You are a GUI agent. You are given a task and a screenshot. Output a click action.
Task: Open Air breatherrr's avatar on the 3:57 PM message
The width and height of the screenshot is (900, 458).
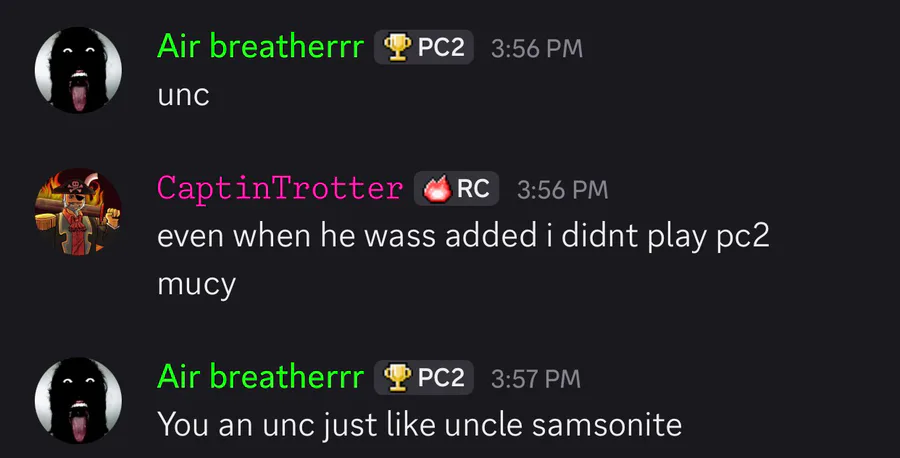point(78,401)
